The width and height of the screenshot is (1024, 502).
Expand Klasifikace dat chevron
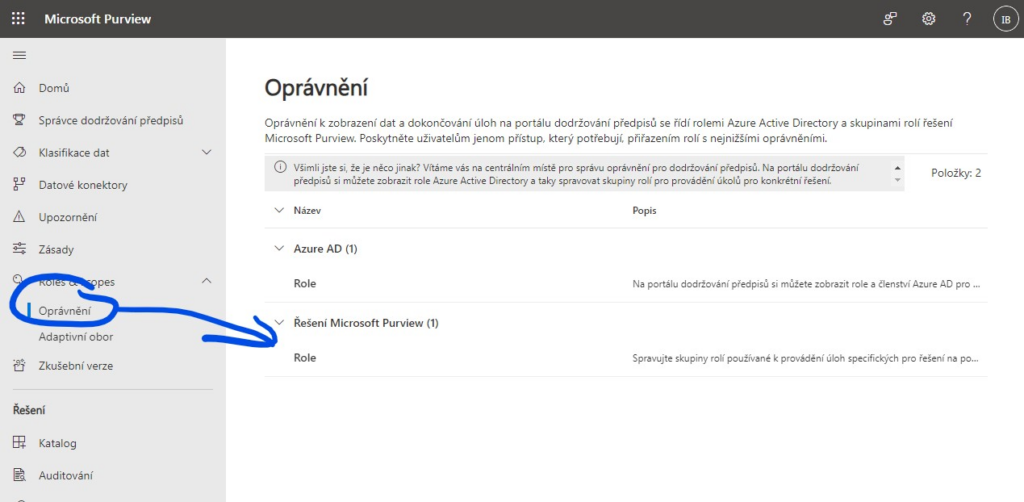[x=206, y=153]
